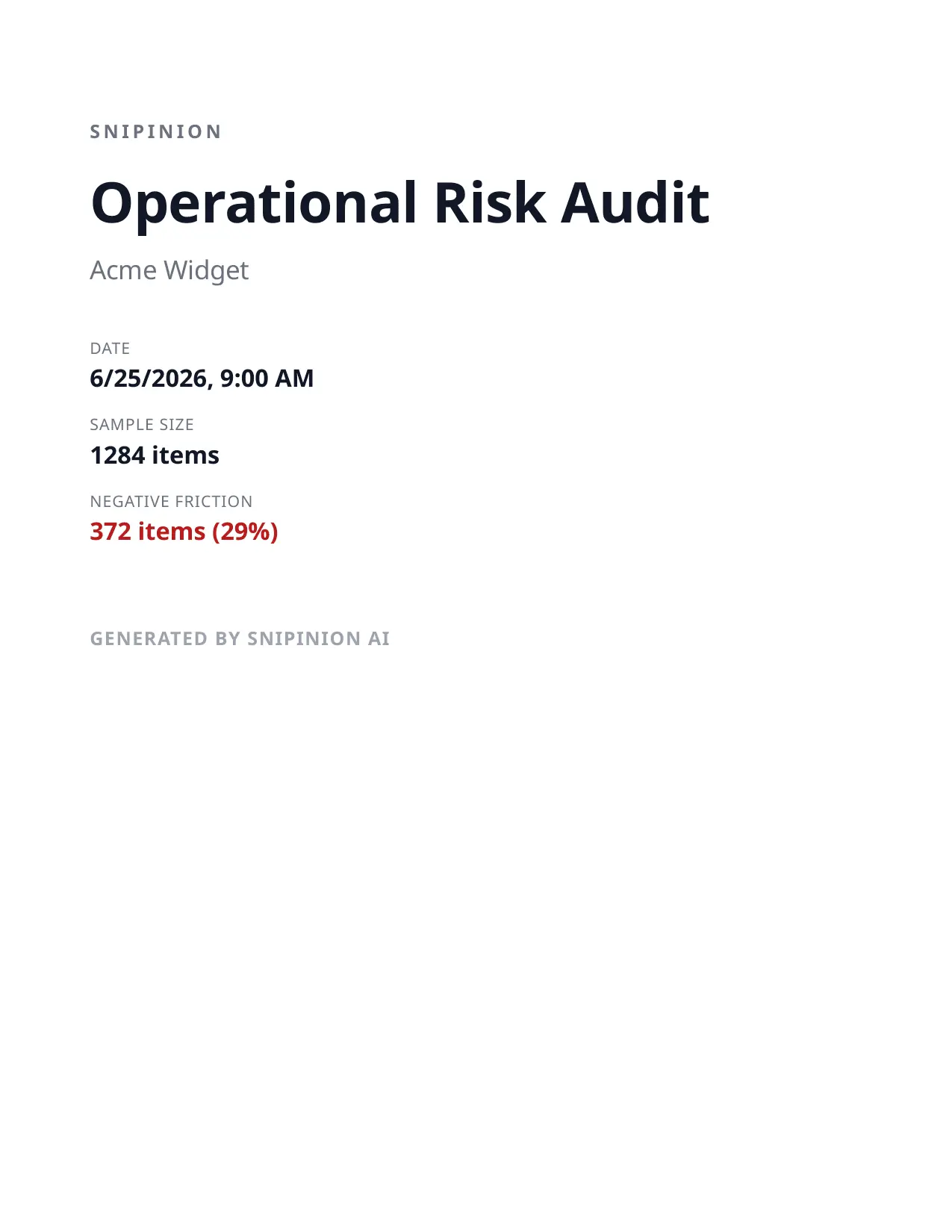Click the DATE label
Screen dimensions: 952x1232
pos(110,349)
